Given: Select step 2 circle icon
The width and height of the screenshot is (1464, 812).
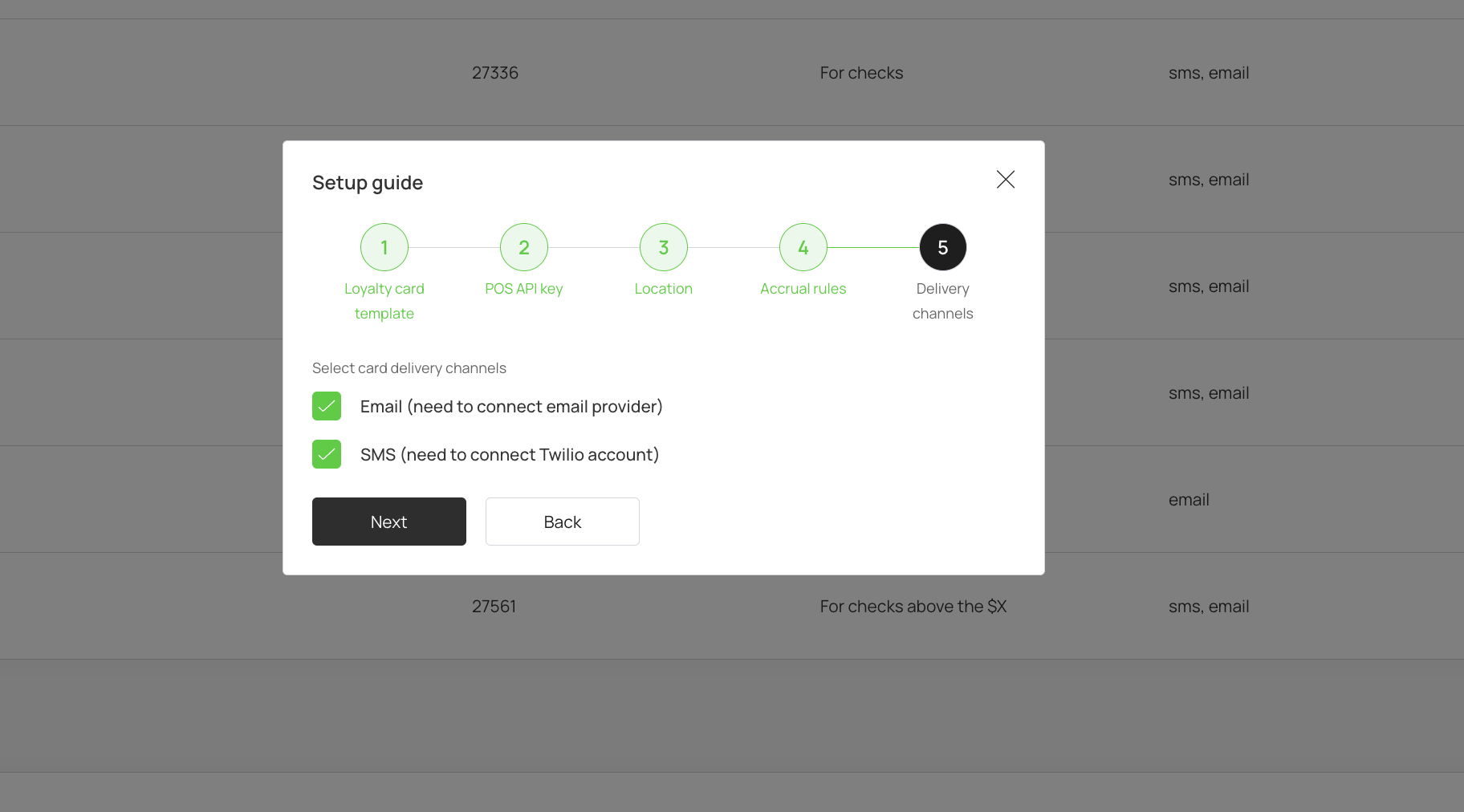Looking at the screenshot, I should [524, 247].
